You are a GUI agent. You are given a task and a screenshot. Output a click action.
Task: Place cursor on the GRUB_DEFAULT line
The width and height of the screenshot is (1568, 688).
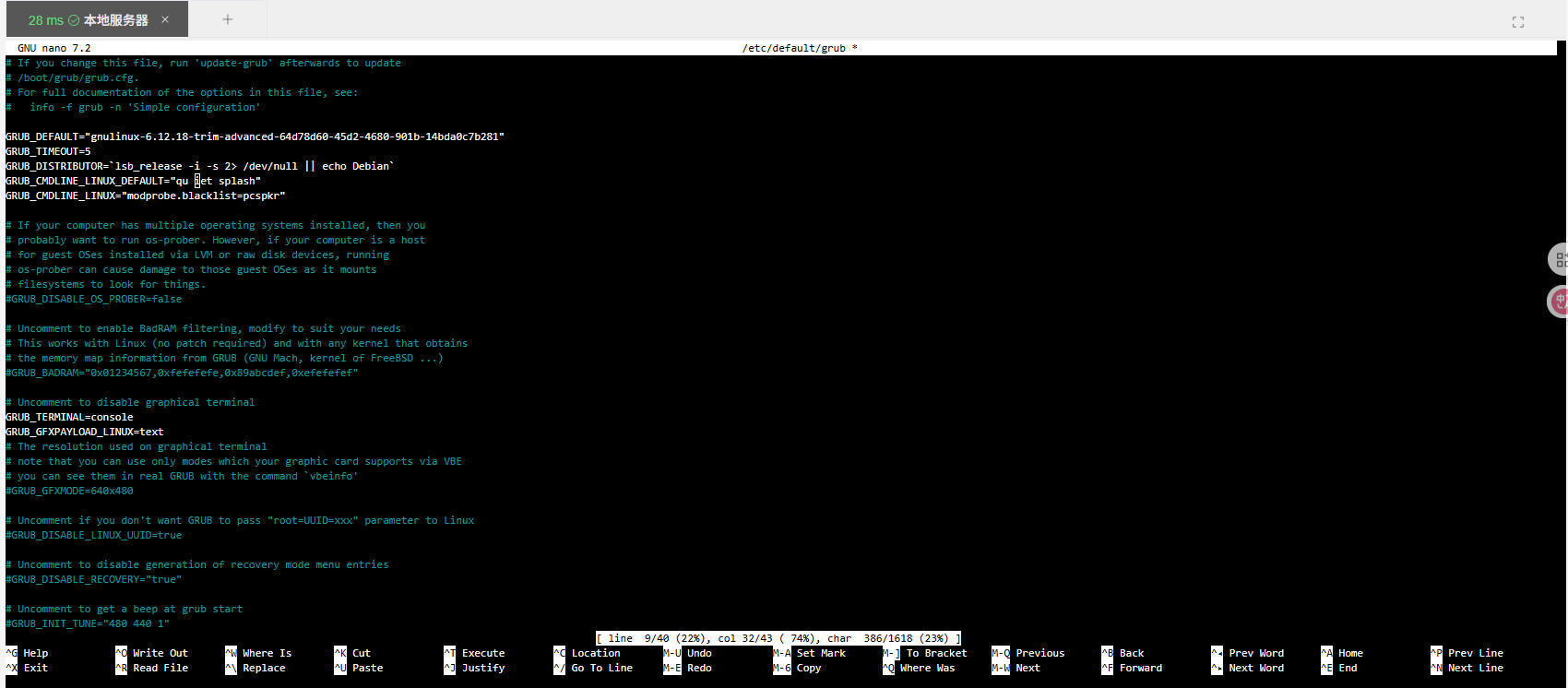click(255, 136)
